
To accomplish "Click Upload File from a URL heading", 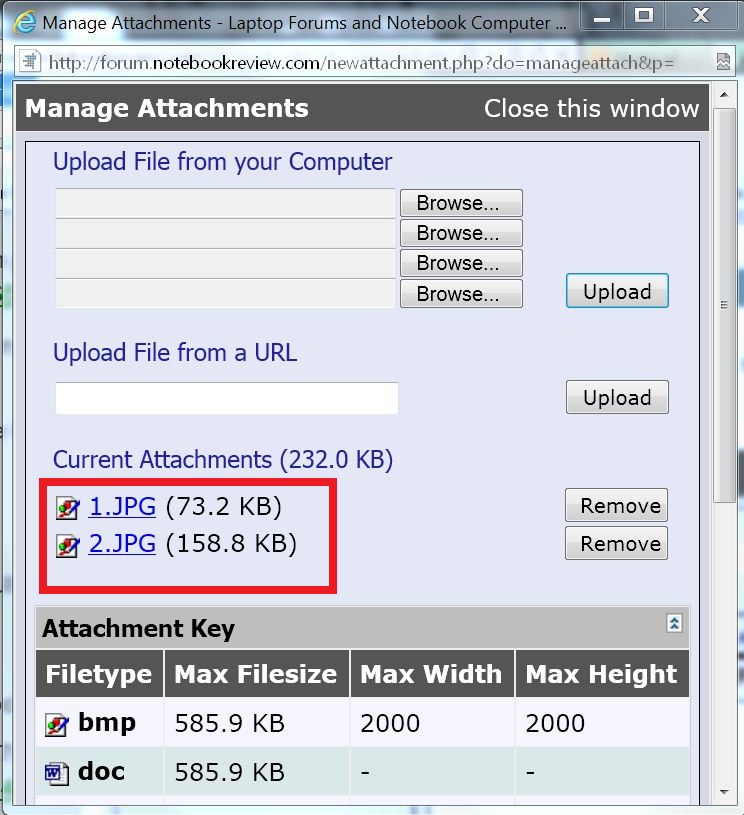I will coord(175,352).
